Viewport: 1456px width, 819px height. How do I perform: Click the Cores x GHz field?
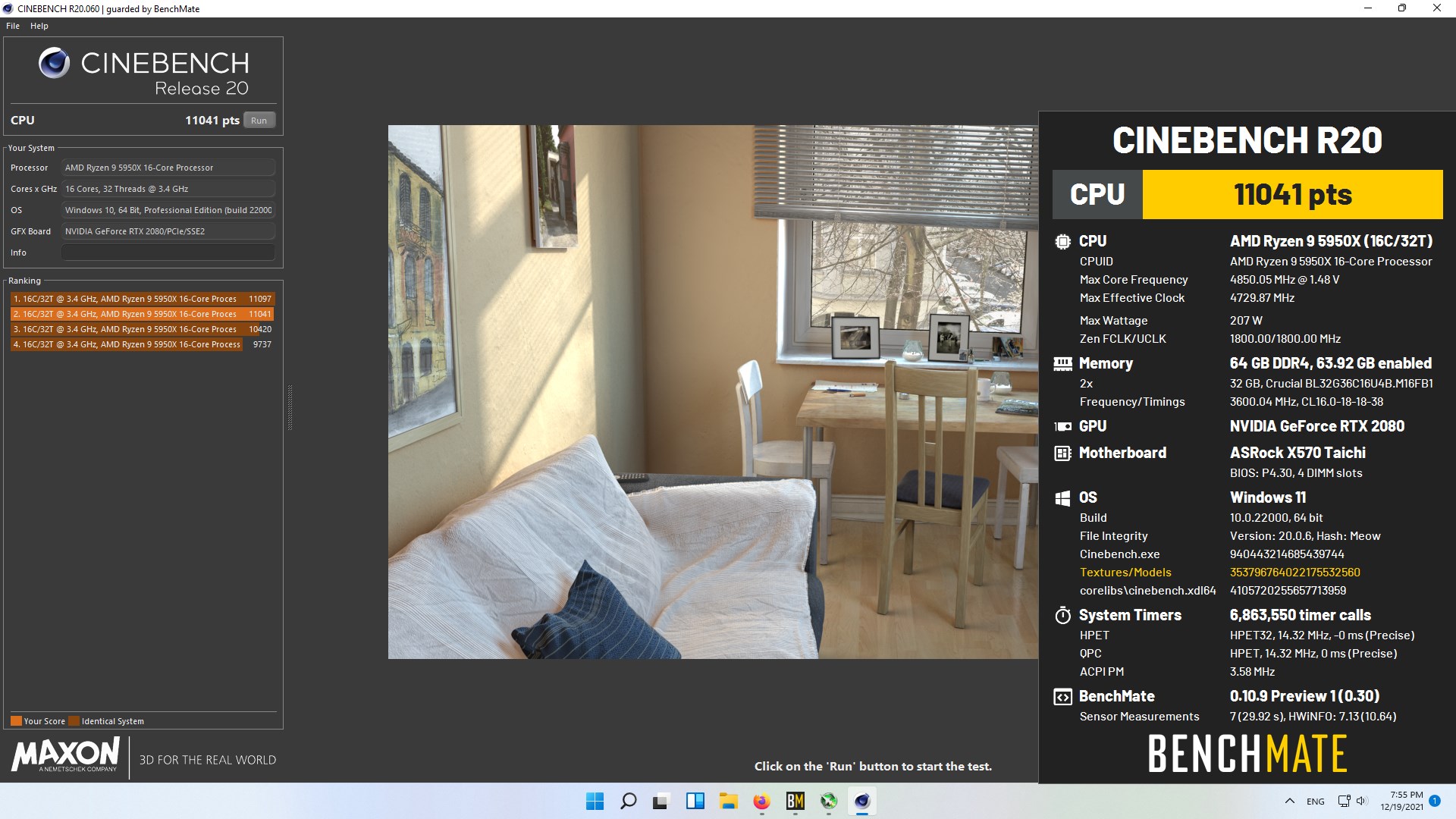(x=168, y=189)
